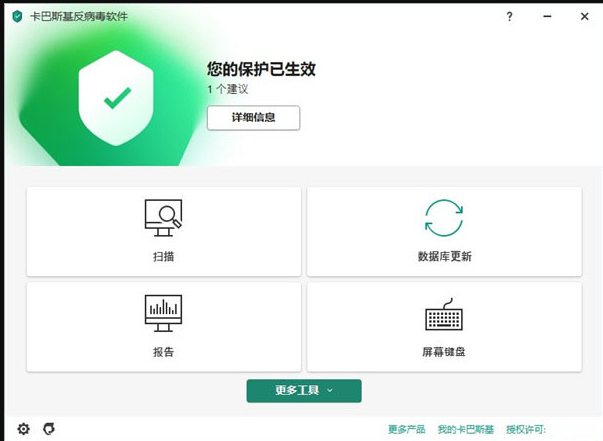Click the 数据库更新 circular arrows icon
This screenshot has height=441, width=603.
pos(444,218)
